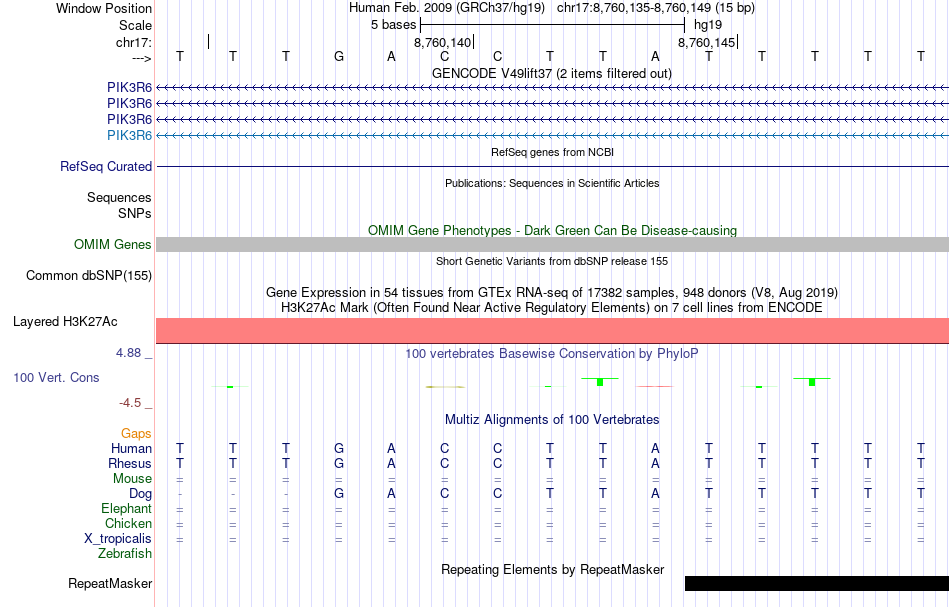Screen dimensions: 950x607
Task: Open the H3K27Ac Mark track title
Action: pos(552,307)
